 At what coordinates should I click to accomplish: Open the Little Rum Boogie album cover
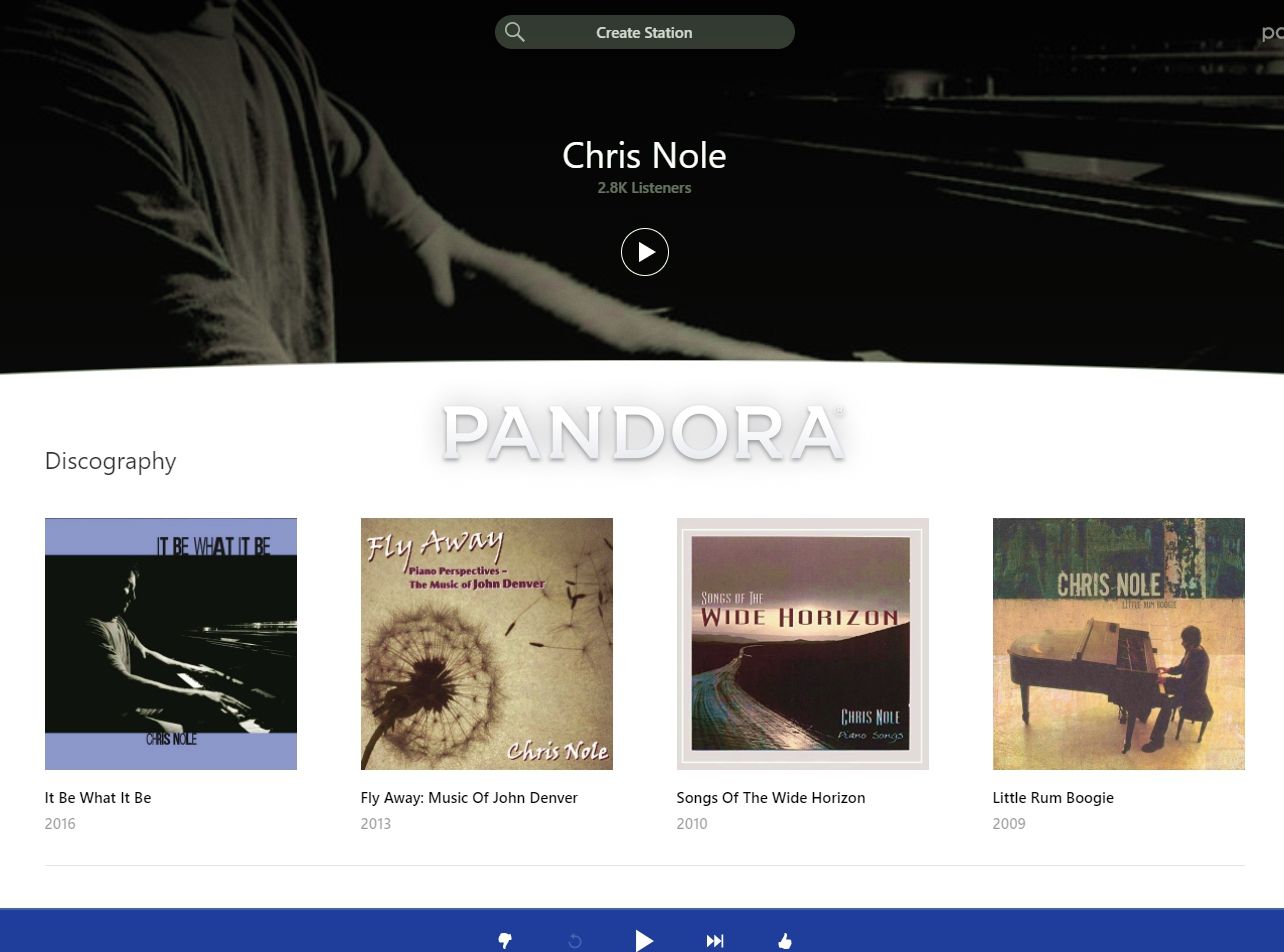[1119, 644]
